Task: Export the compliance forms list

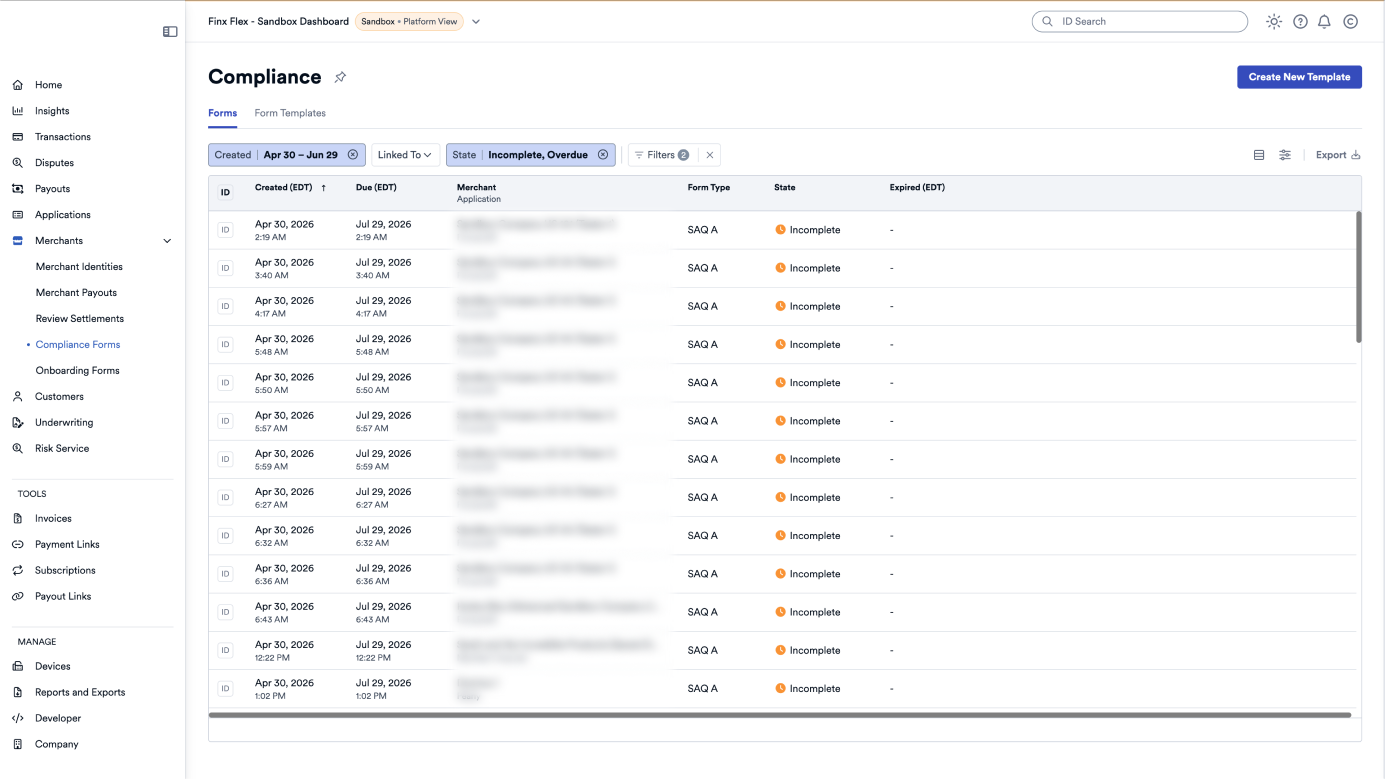Action: pyautogui.click(x=1338, y=155)
